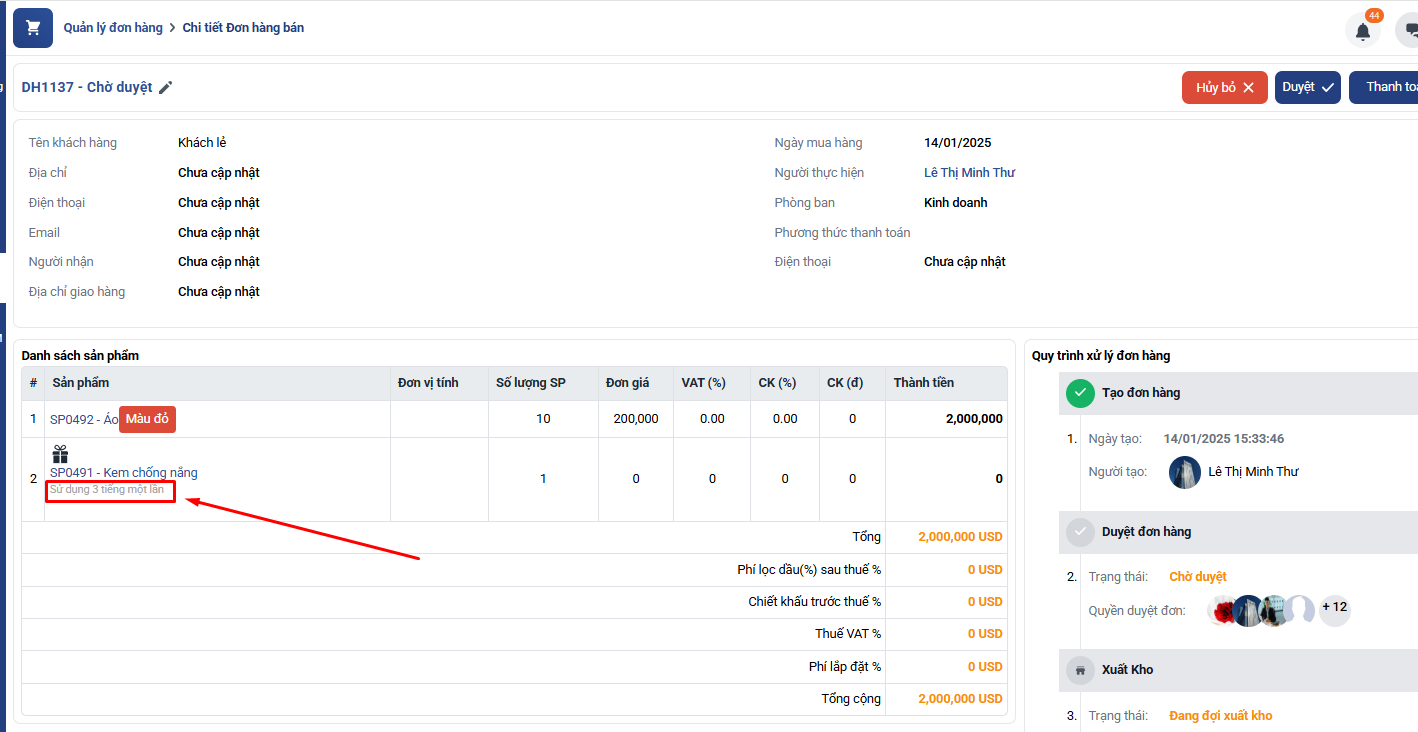
Task: Click Lê Thị Minh Thư creator avatar
Action: coord(1185,472)
